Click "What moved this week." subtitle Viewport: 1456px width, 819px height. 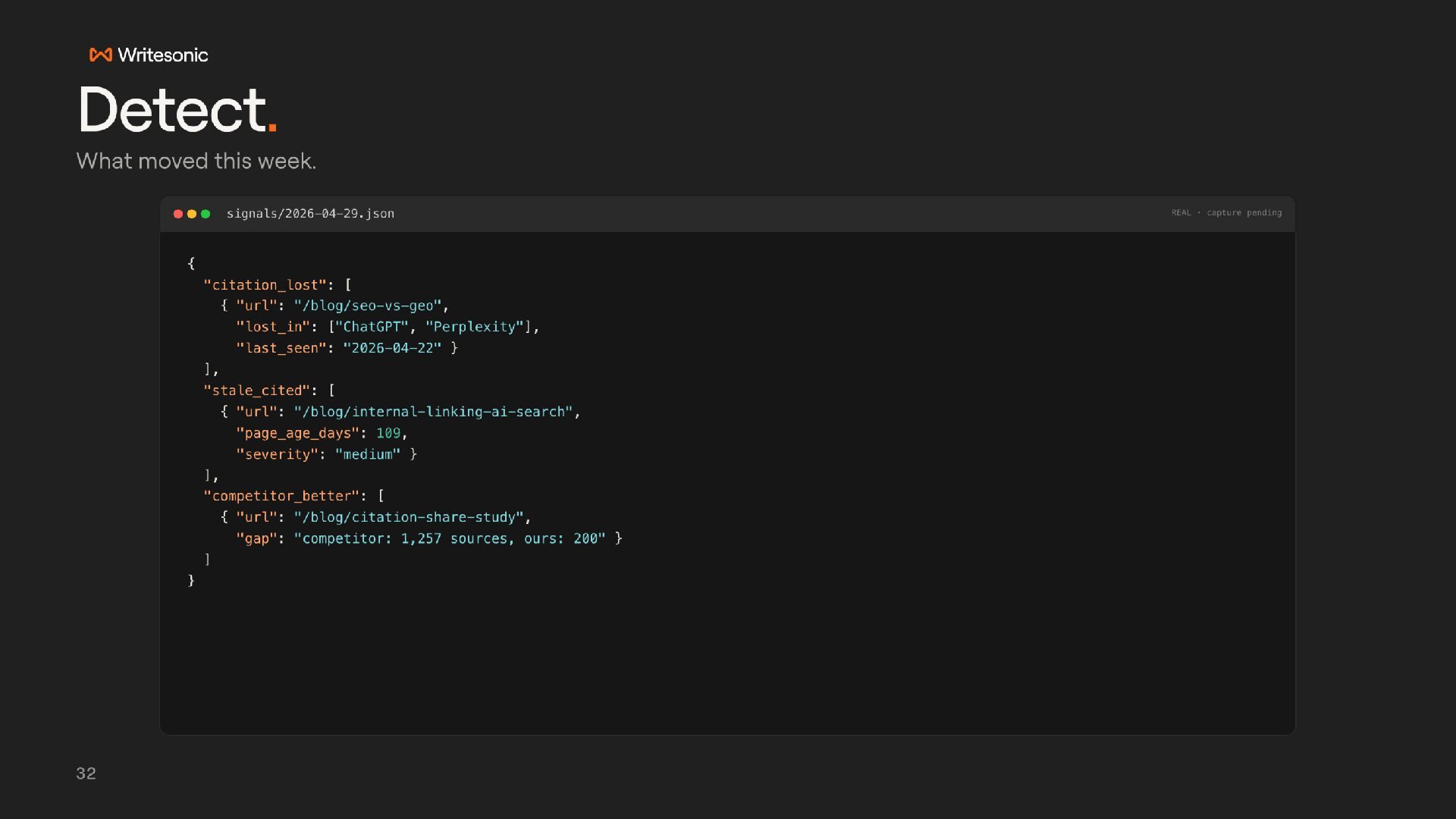(x=196, y=161)
